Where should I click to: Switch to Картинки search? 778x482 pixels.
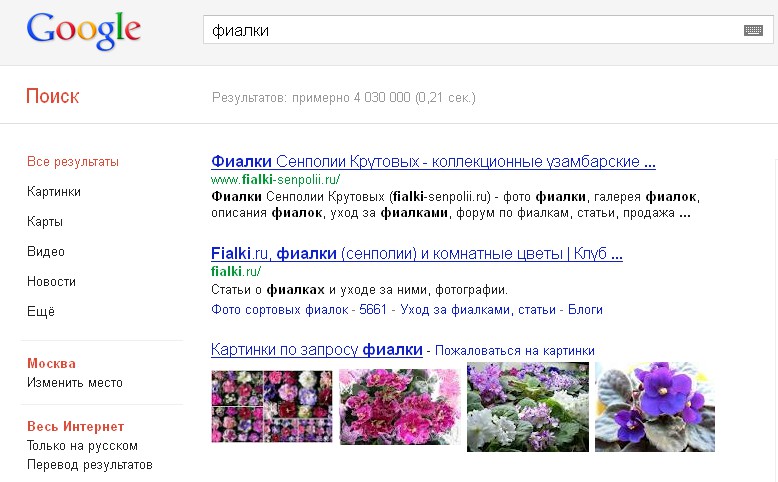click(54, 192)
